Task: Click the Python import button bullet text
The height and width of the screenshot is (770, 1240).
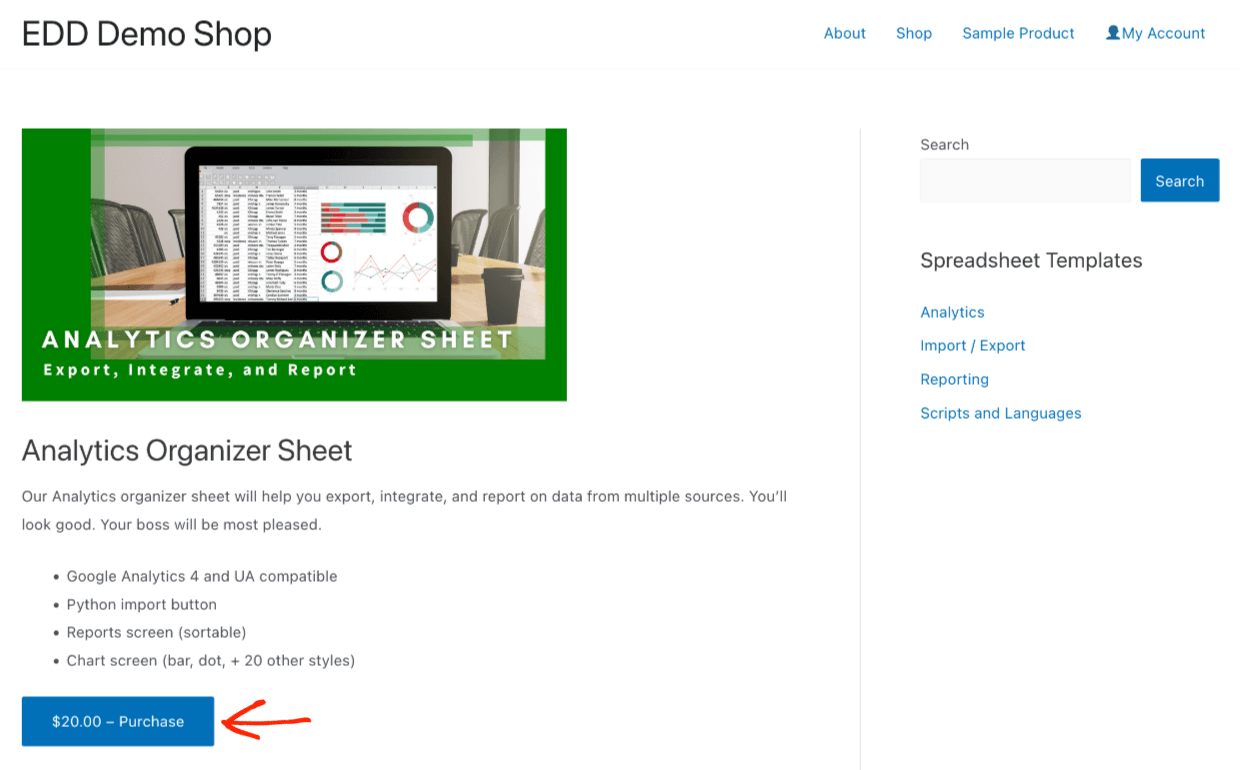Action: [142, 604]
